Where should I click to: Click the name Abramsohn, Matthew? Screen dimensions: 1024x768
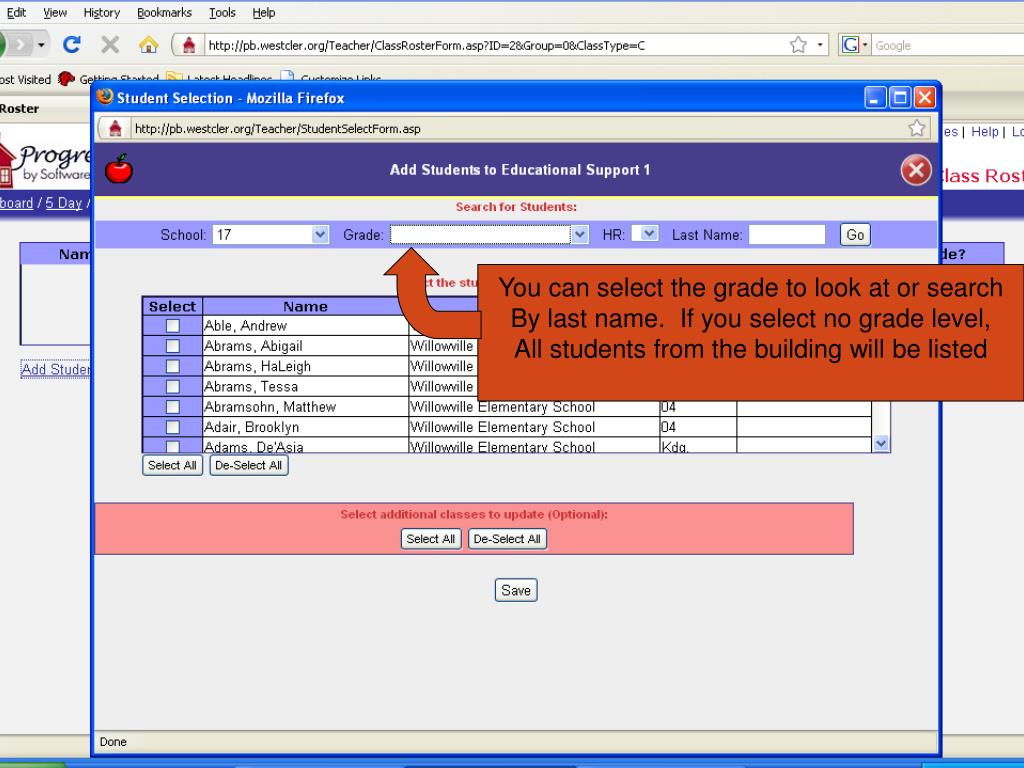pos(270,407)
